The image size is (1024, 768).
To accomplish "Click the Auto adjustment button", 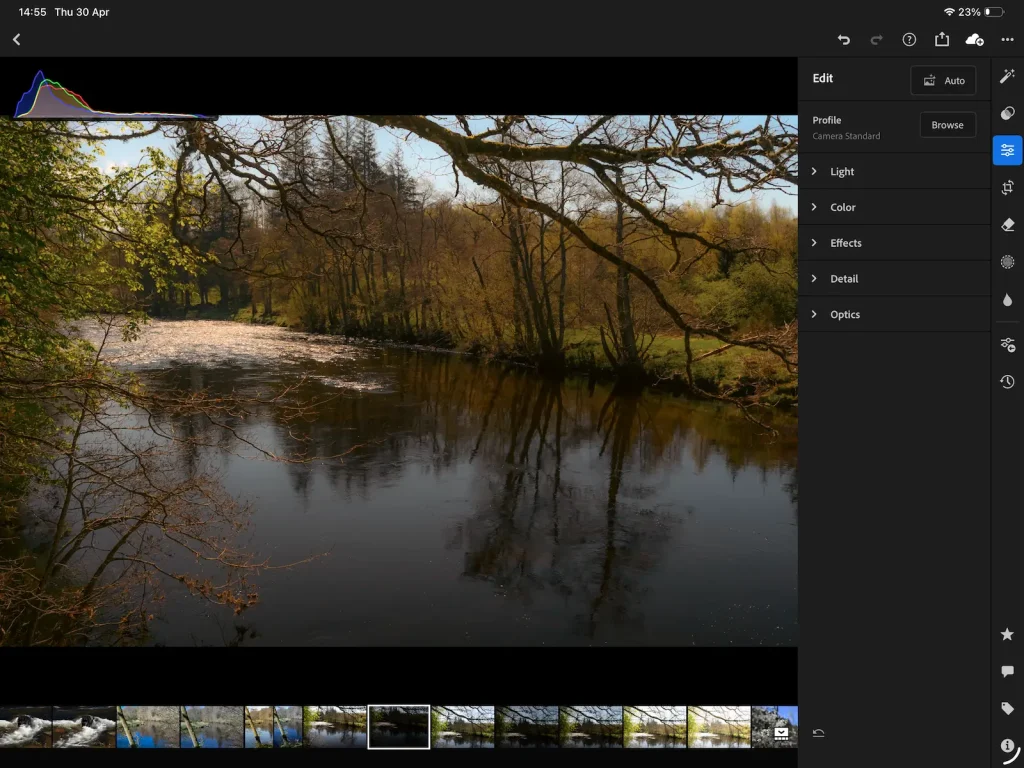I will point(942,80).
